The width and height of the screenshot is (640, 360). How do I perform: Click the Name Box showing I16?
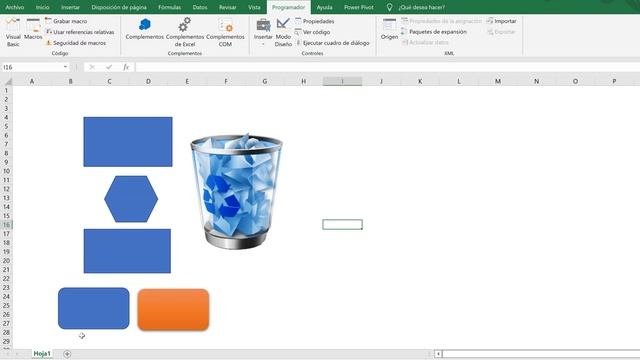31,67
